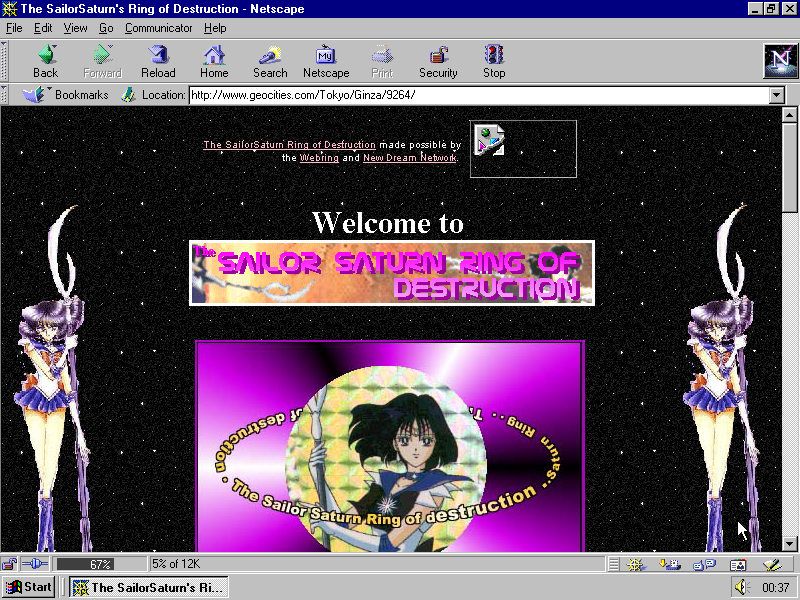Viewport: 800px width, 600px height.
Task: Click the Print toolbar button
Action: point(382,61)
